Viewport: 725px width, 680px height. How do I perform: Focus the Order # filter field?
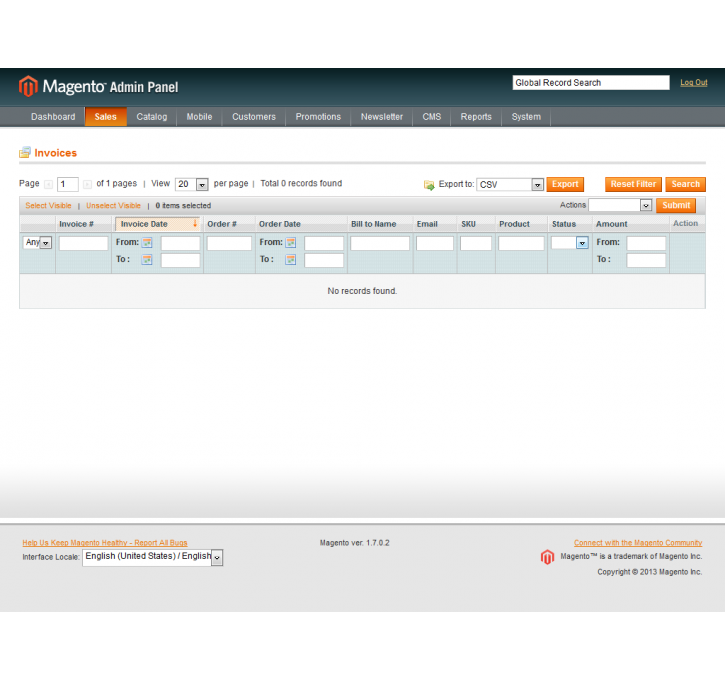coord(229,243)
